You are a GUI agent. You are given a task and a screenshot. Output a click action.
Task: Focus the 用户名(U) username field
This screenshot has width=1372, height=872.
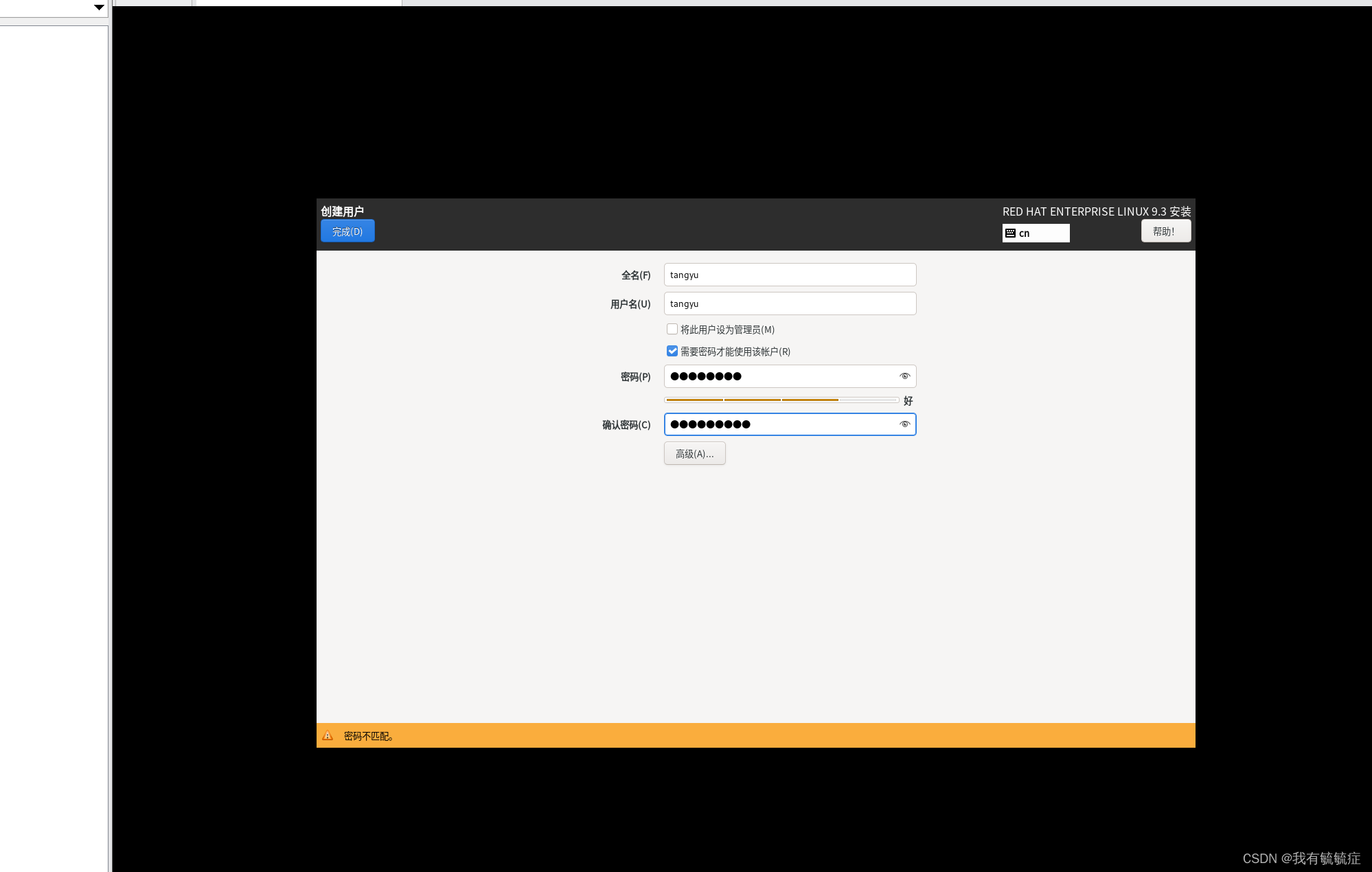click(790, 303)
